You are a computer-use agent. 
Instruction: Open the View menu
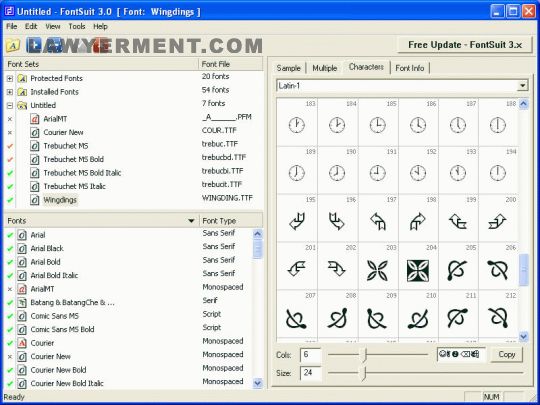pyautogui.click(x=53, y=27)
